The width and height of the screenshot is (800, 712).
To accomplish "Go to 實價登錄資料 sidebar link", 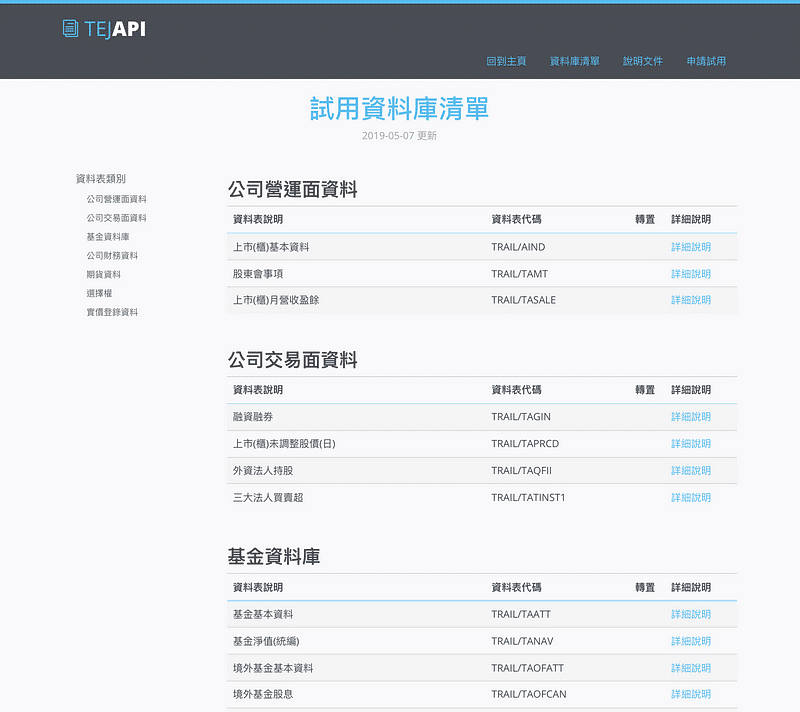I will point(112,312).
